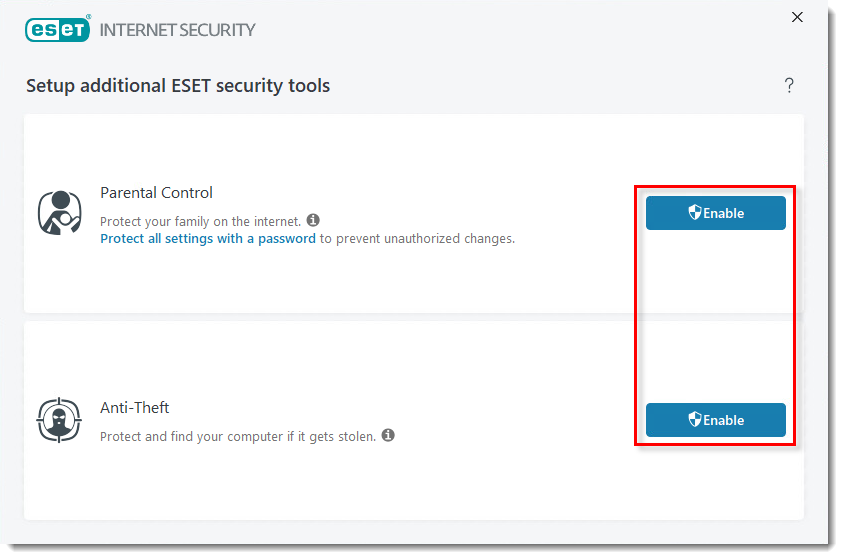Click 'to prevent unauthorized changes' text

pyautogui.click(x=417, y=239)
